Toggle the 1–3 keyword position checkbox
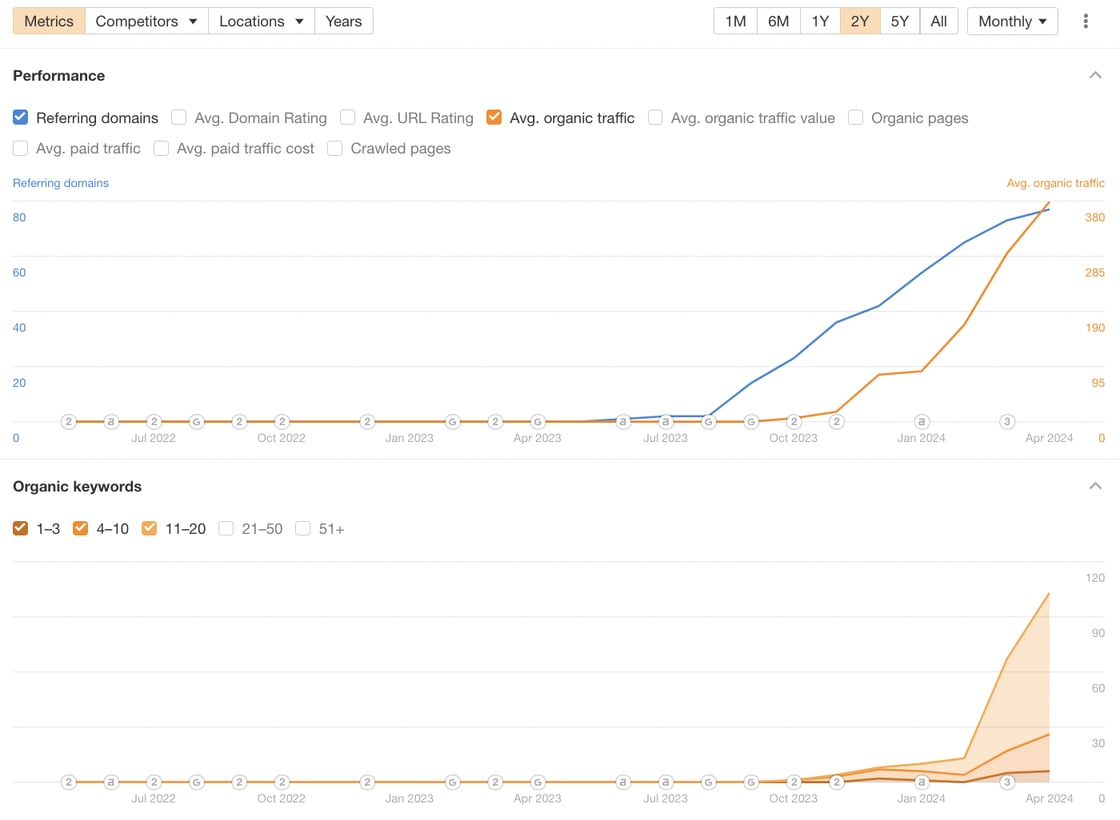Image resolution: width=1120 pixels, height=820 pixels. click(20, 528)
